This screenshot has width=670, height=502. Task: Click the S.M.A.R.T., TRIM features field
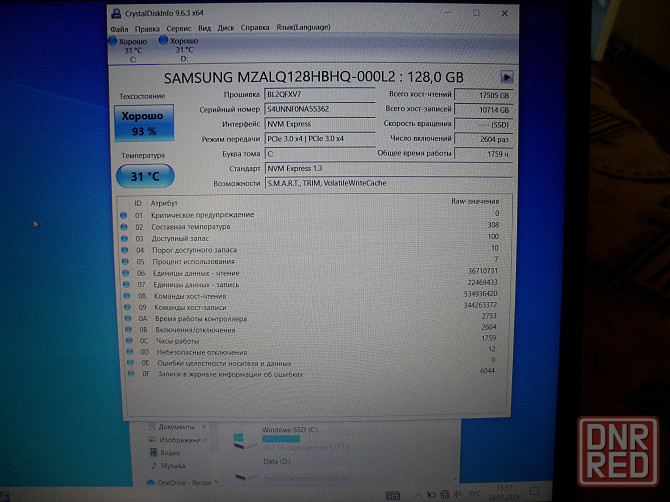388,183
